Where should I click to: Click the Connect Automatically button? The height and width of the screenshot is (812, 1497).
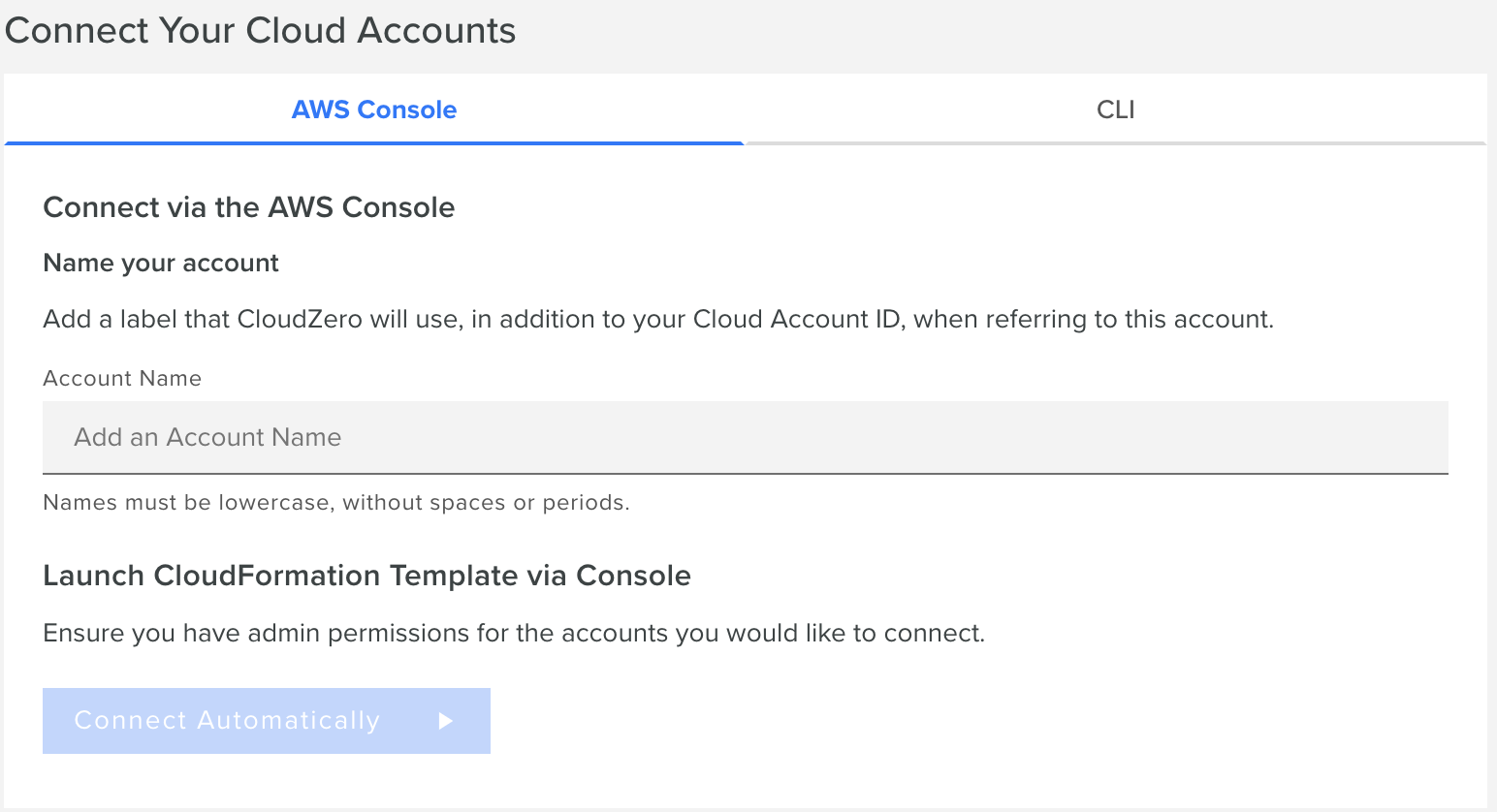tap(267, 721)
